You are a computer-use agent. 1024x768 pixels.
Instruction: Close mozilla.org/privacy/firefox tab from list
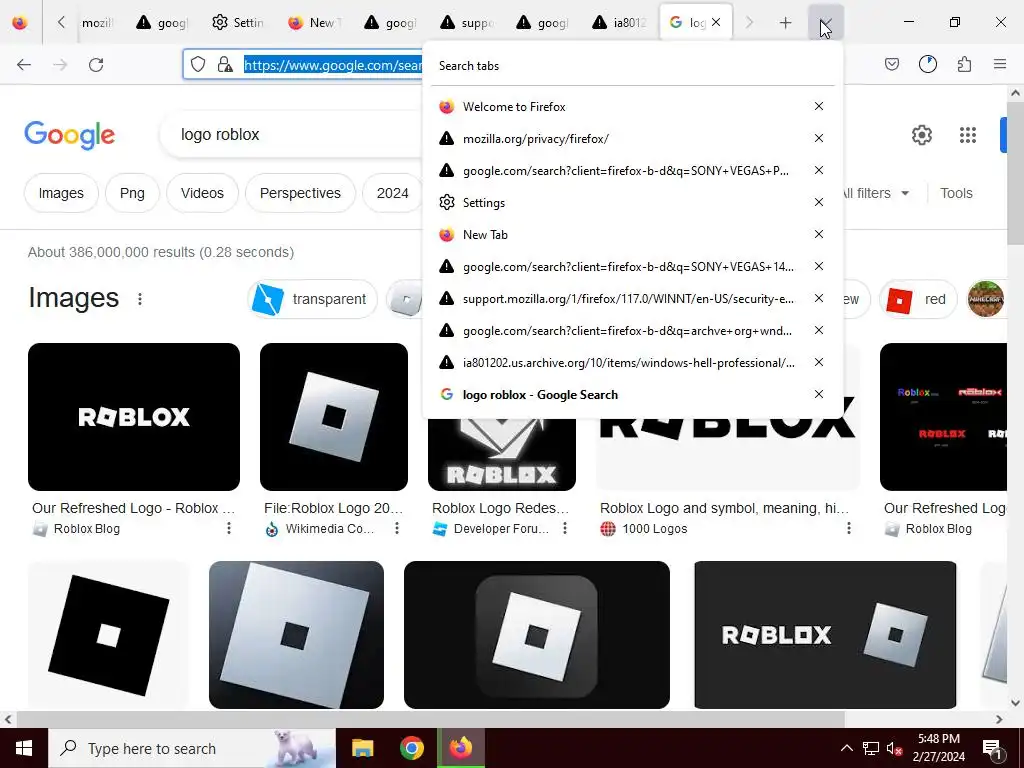tap(819, 138)
